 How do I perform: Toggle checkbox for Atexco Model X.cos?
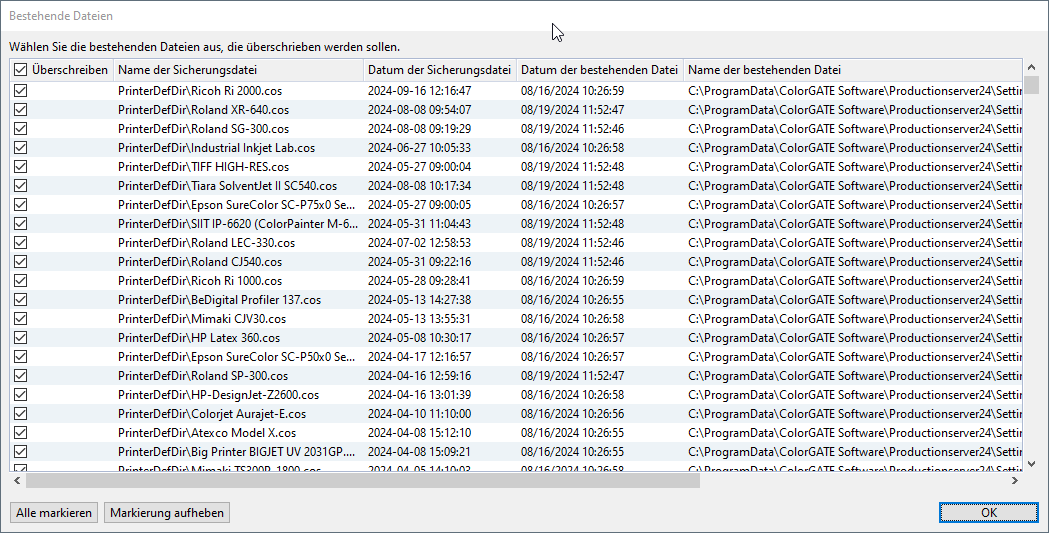(x=20, y=433)
